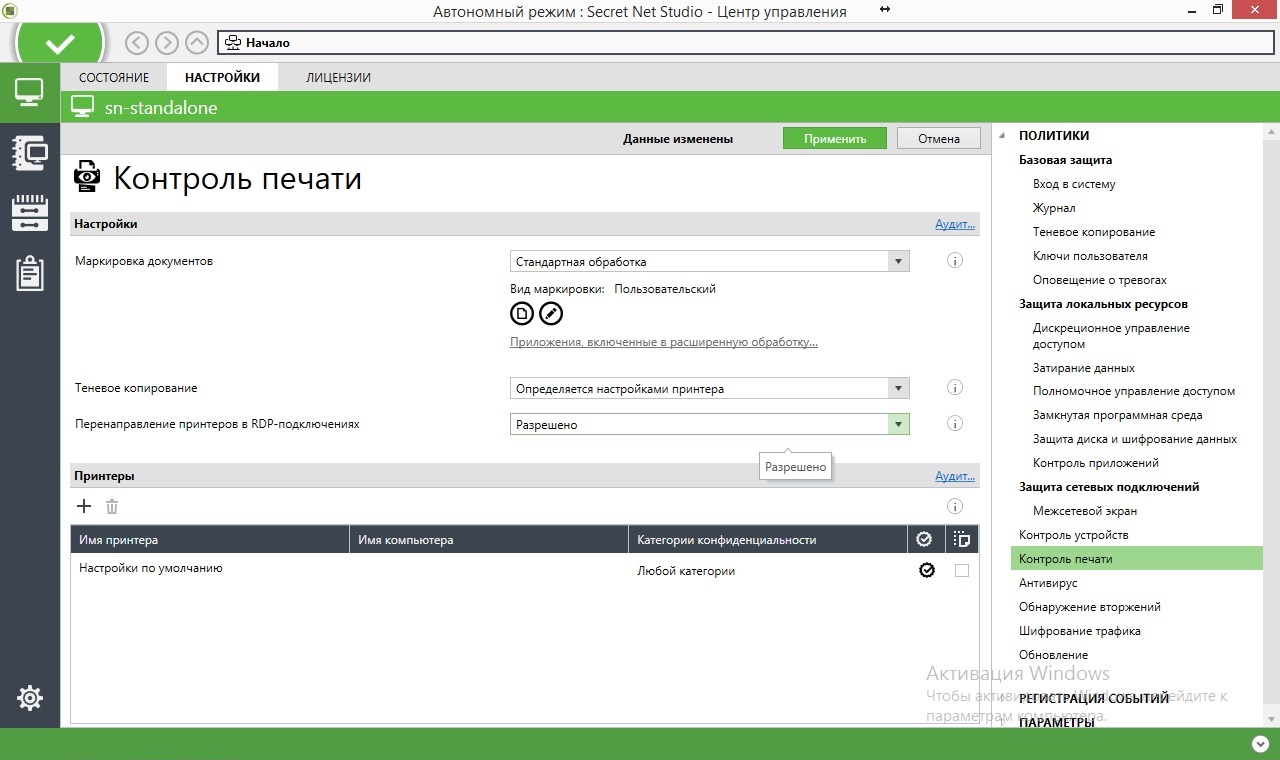Show info icon in the Принтеры section
The width and height of the screenshot is (1280, 760).
coord(955,506)
